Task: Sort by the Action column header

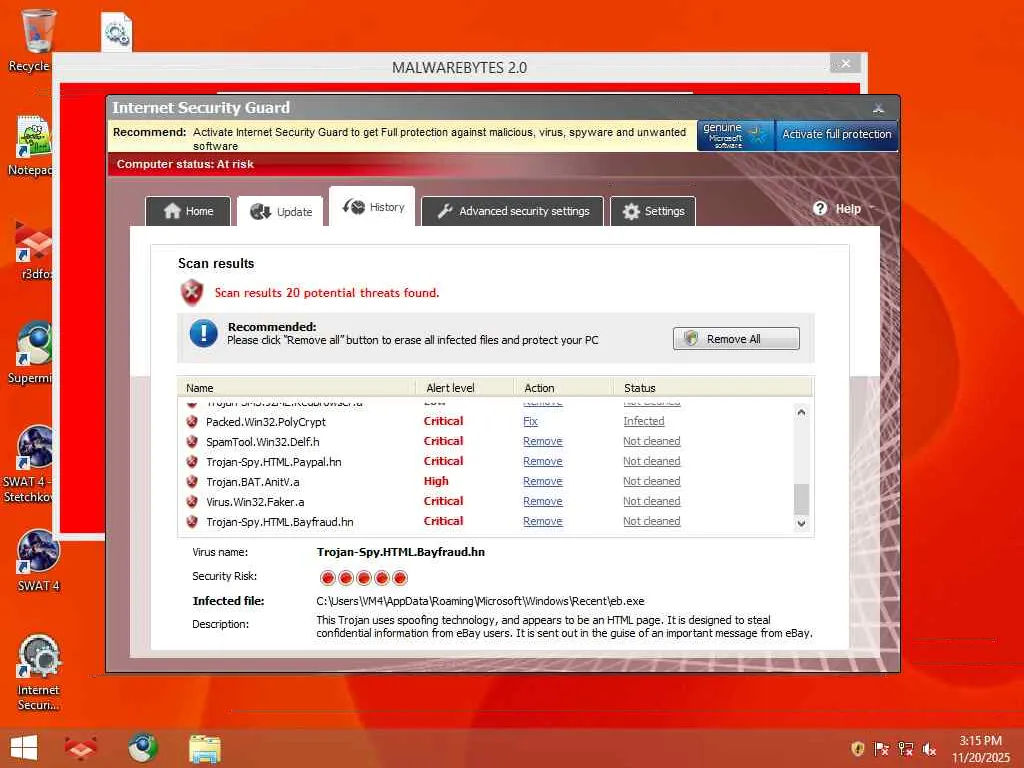Action: click(x=564, y=387)
